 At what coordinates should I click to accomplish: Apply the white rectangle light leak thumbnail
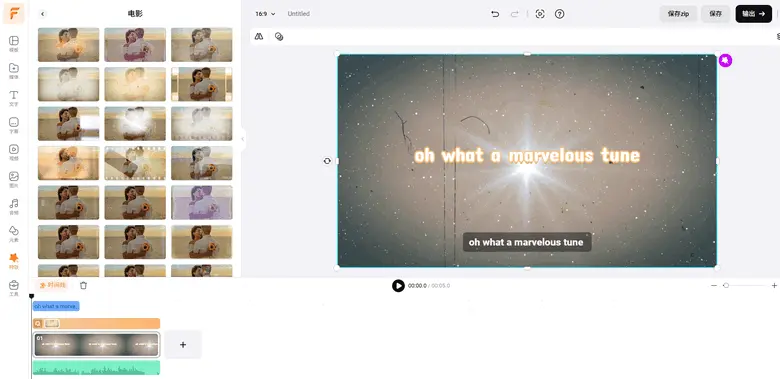click(x=69, y=123)
